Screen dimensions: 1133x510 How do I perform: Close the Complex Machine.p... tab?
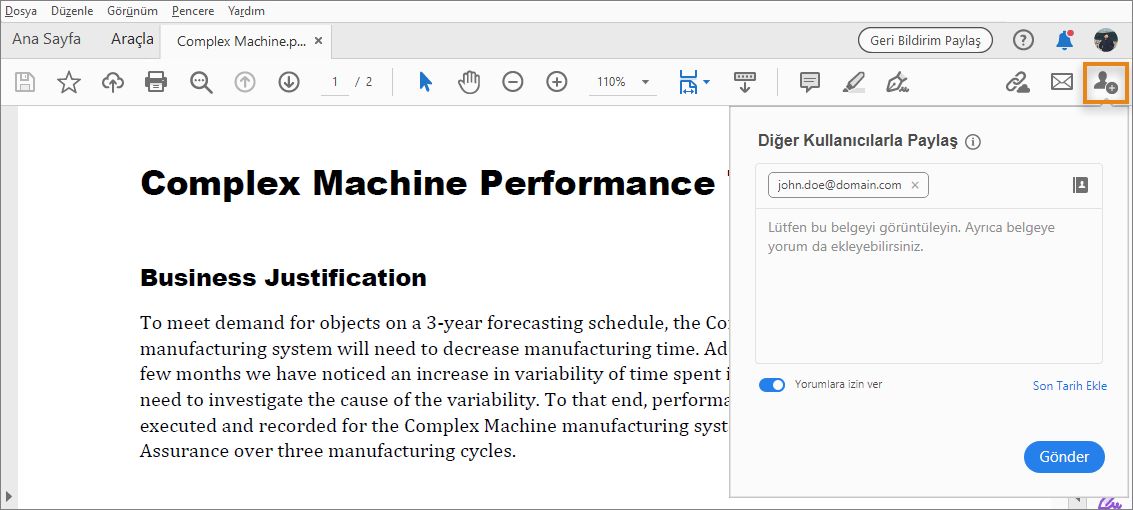point(319,40)
